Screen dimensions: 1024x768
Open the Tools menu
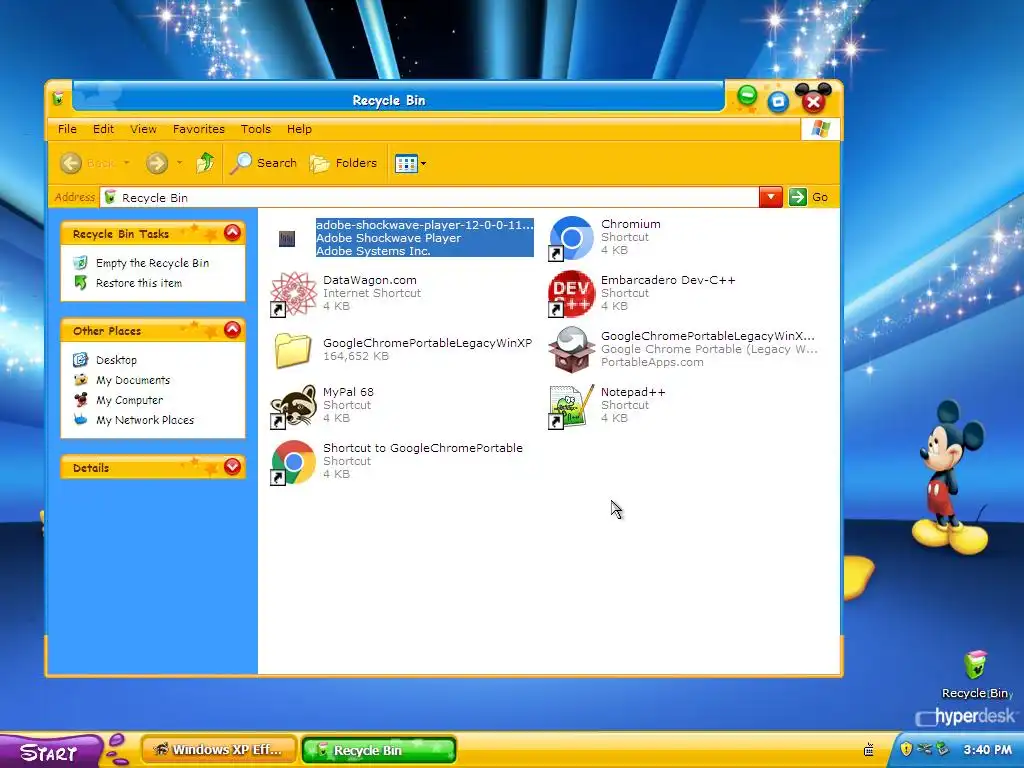coord(255,129)
